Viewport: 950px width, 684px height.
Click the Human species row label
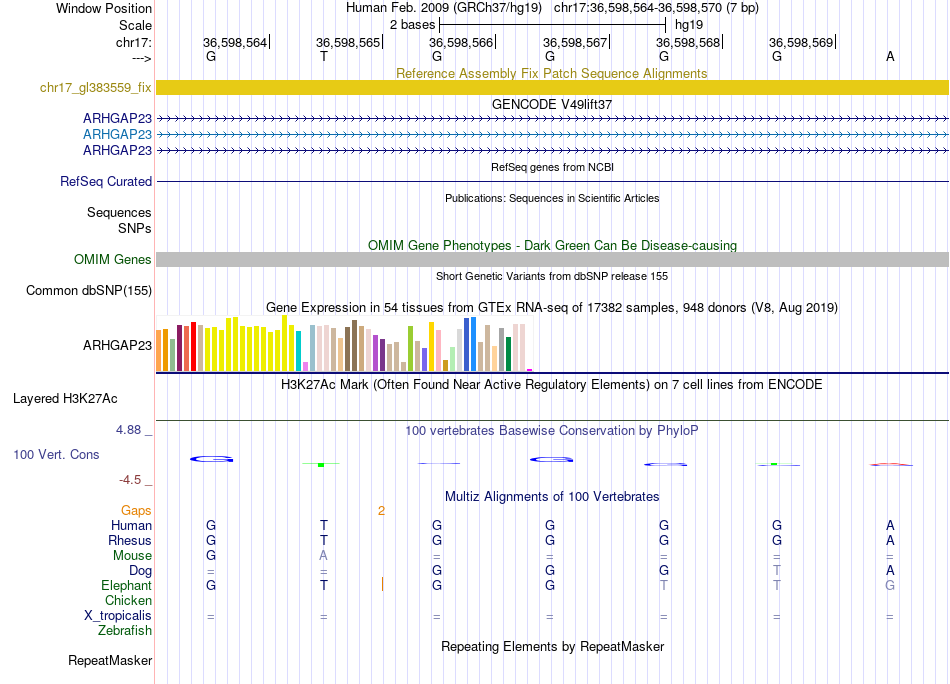tap(131, 525)
